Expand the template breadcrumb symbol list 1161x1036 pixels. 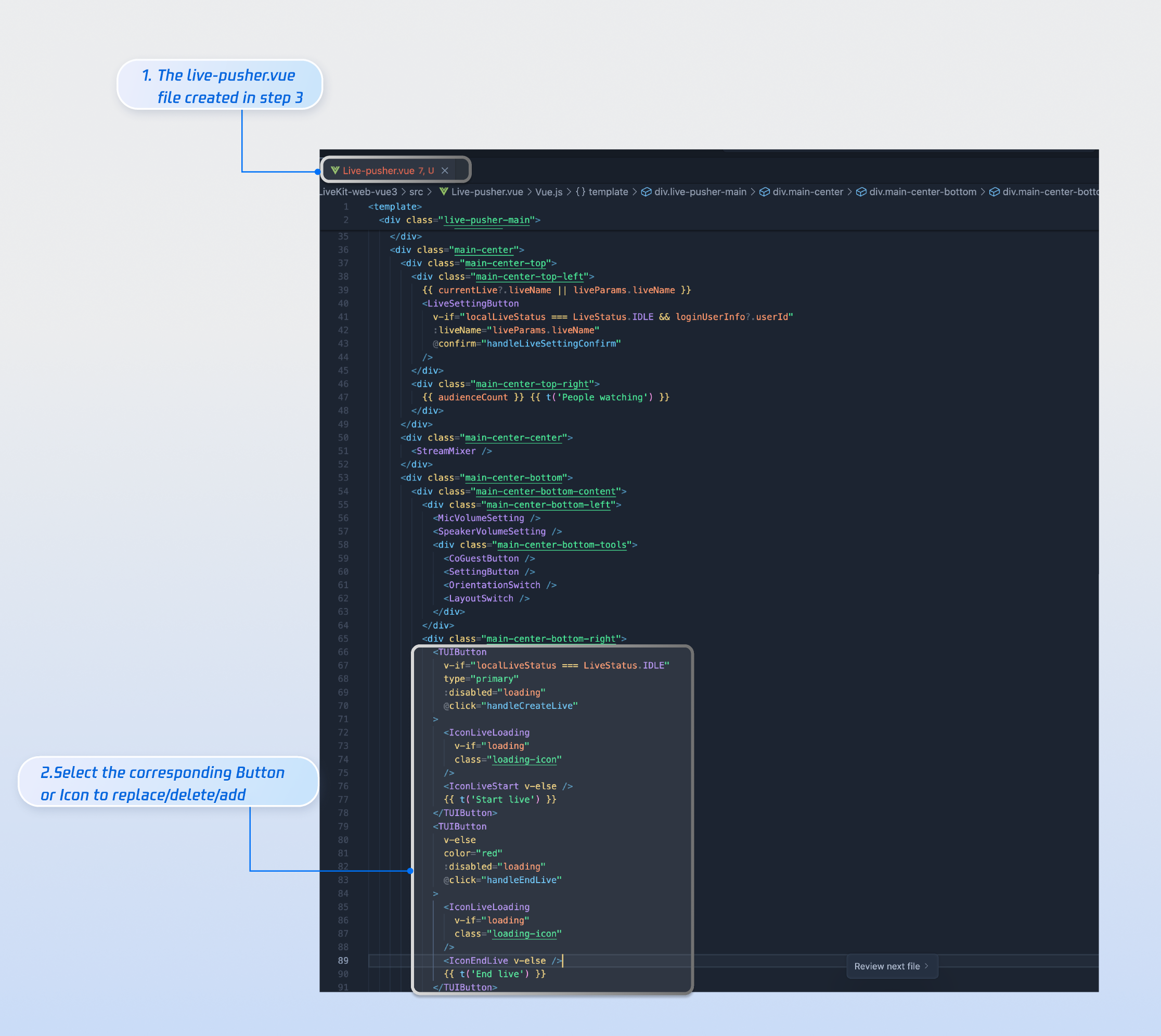[x=608, y=192]
